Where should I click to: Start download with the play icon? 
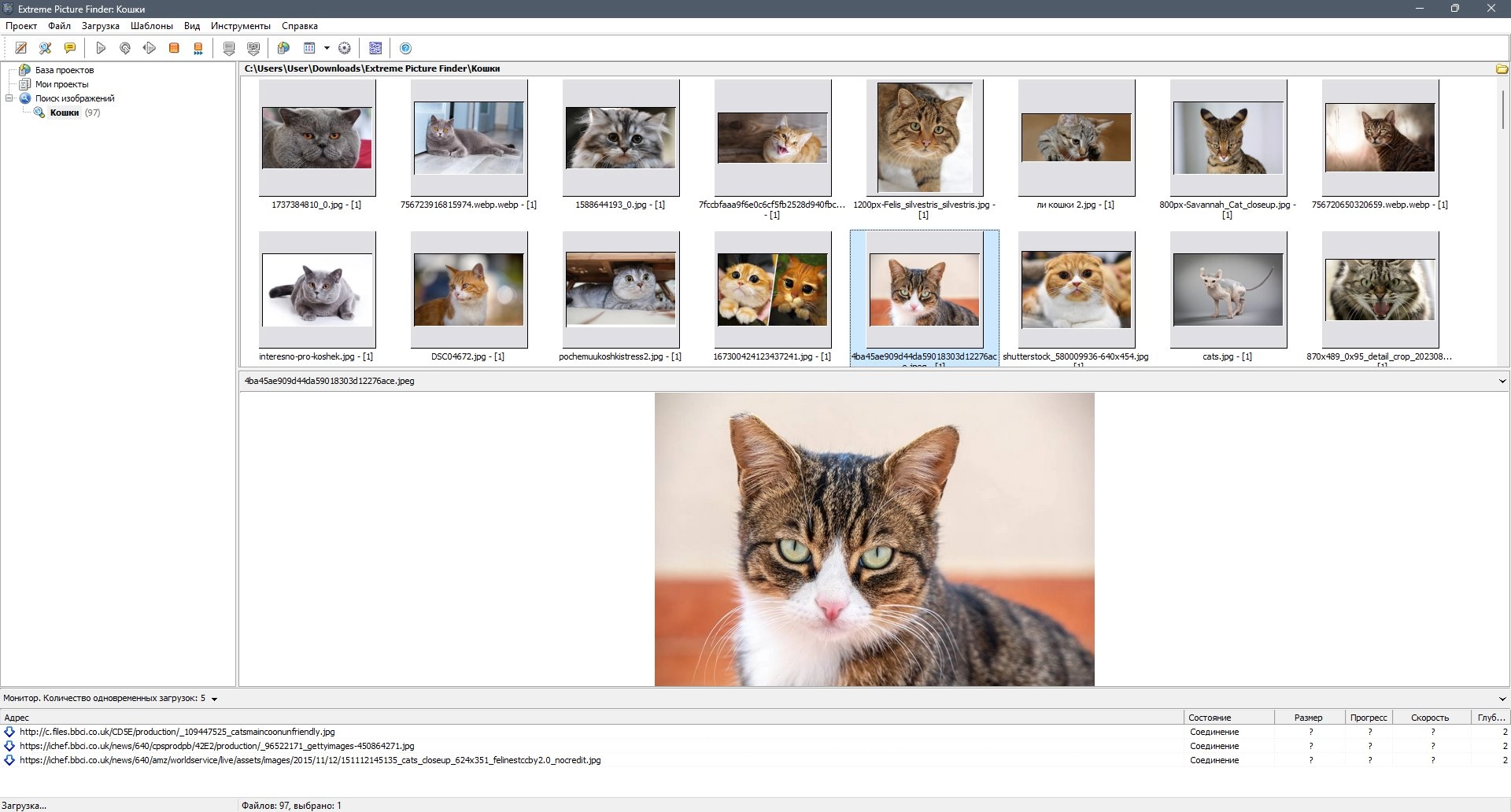(x=101, y=48)
